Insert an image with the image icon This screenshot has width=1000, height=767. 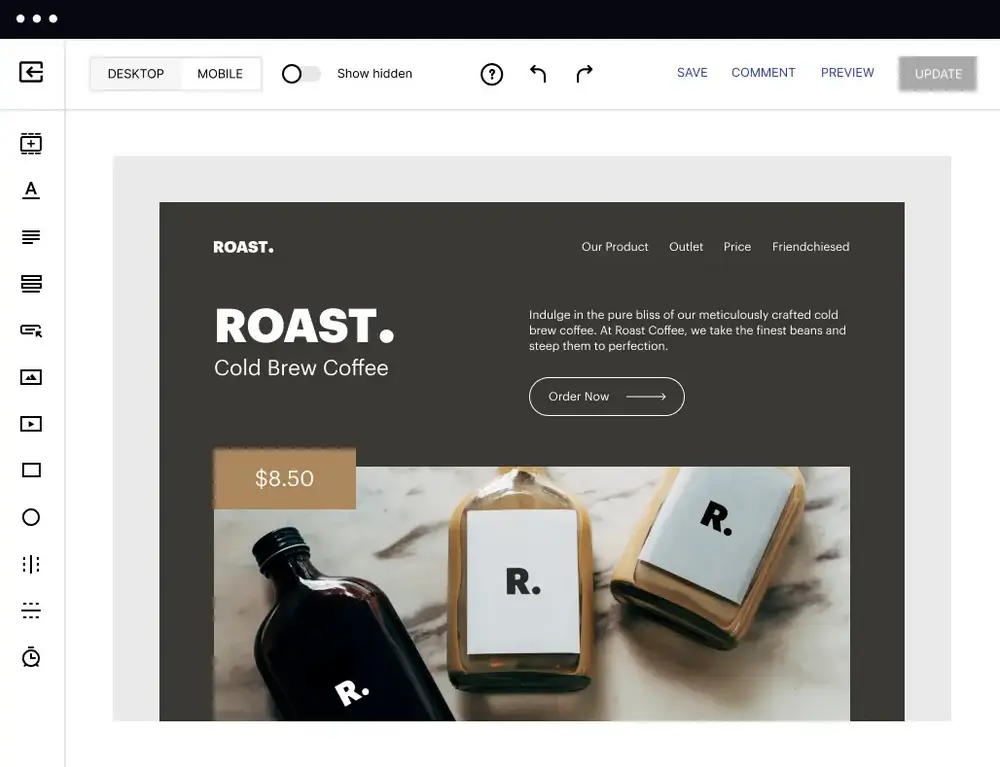31,377
